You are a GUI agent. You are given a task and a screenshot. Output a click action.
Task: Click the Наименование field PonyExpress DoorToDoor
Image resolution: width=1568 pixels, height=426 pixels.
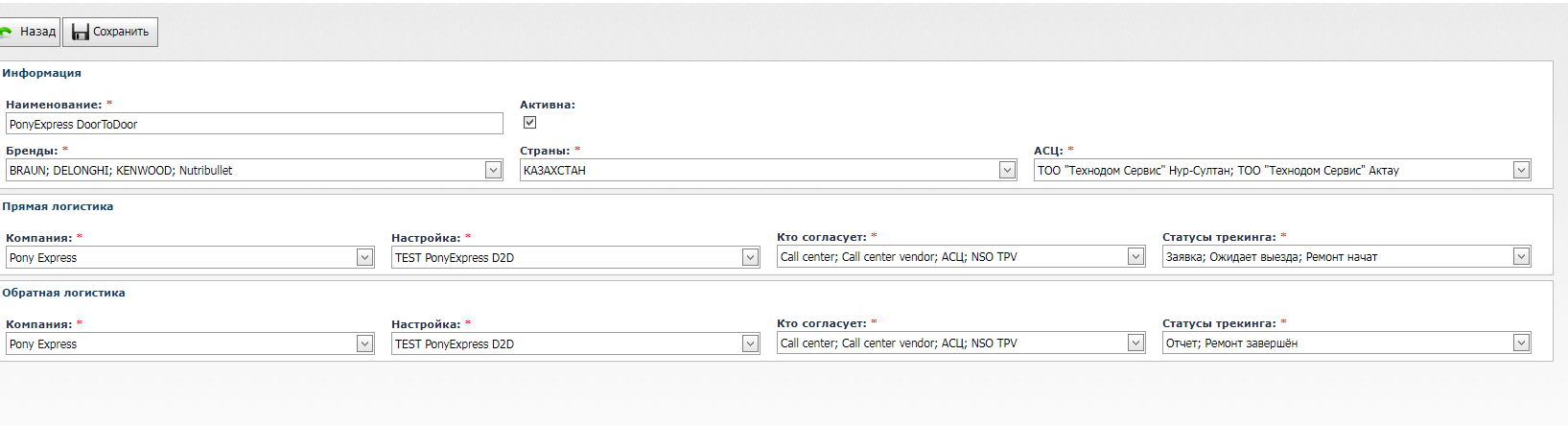tap(254, 124)
